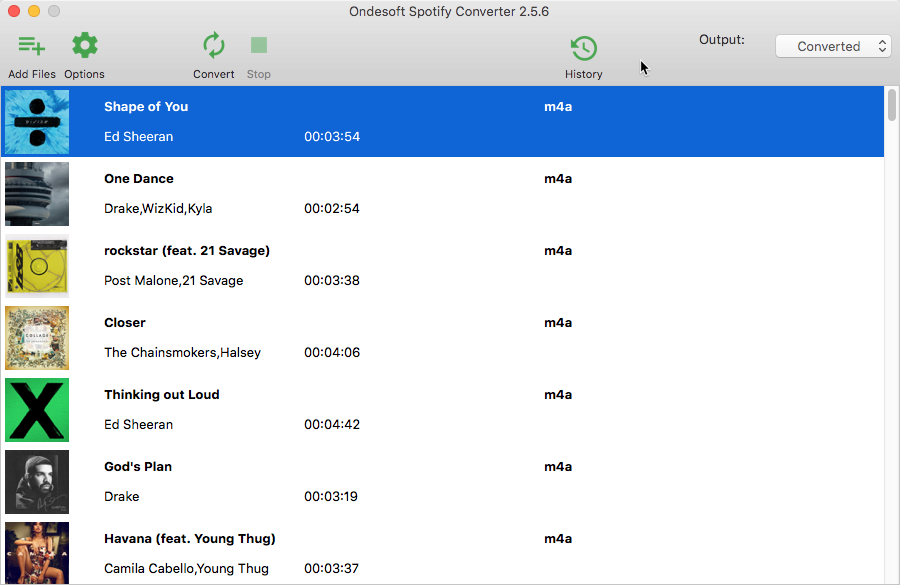Click artist Camila Cabello,Young Thug
This screenshot has height=585, width=900.
(x=186, y=568)
